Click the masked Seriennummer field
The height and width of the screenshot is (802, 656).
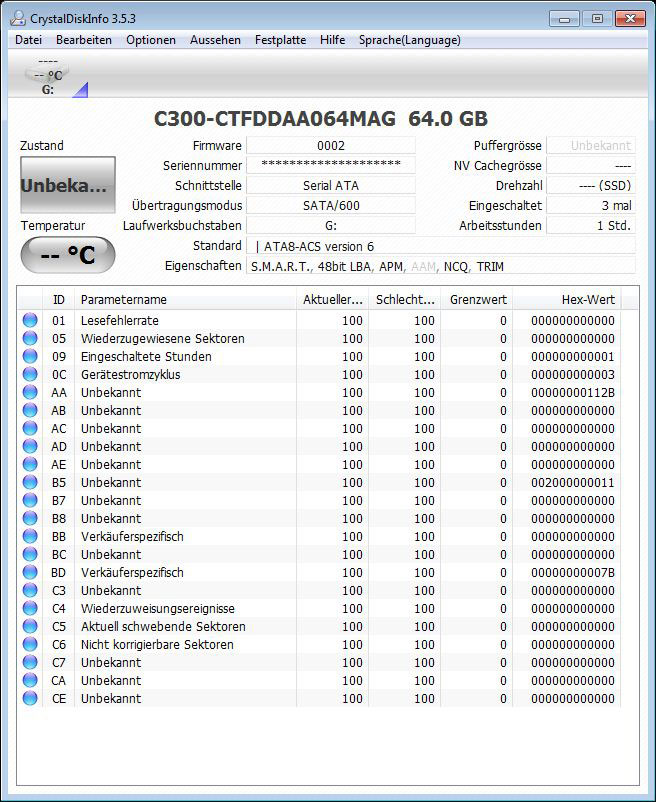(x=331, y=165)
